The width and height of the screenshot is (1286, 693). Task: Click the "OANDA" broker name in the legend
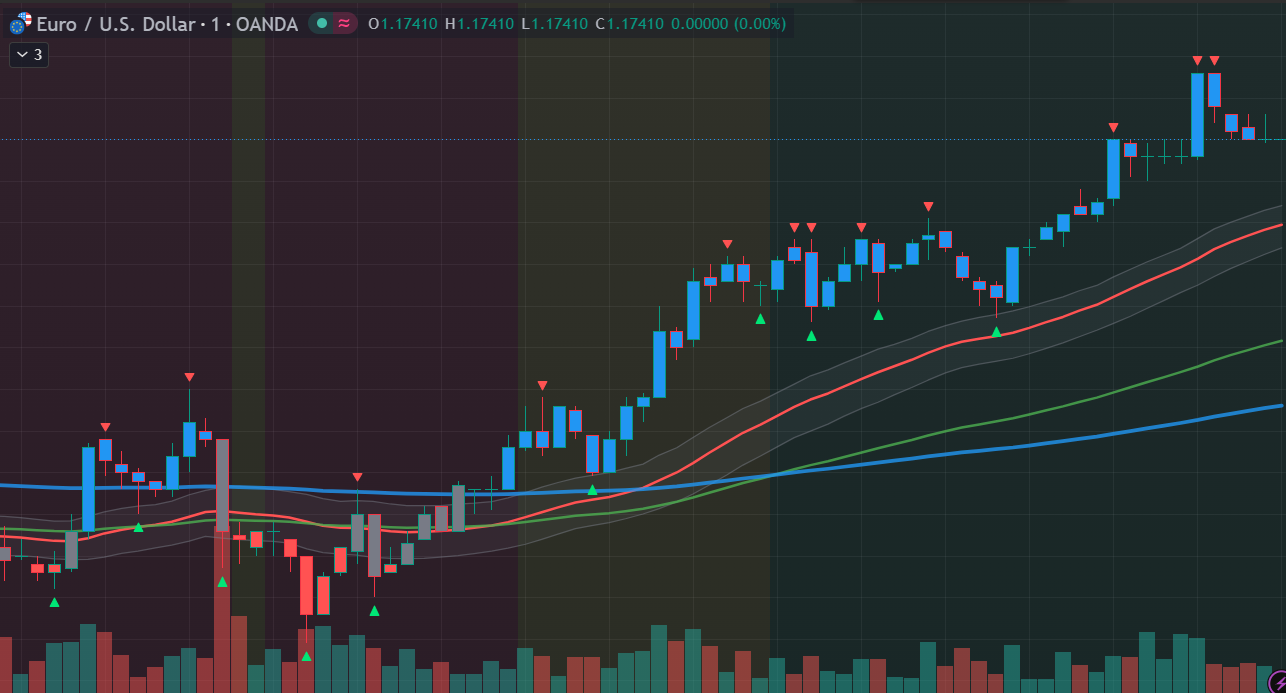pos(266,24)
